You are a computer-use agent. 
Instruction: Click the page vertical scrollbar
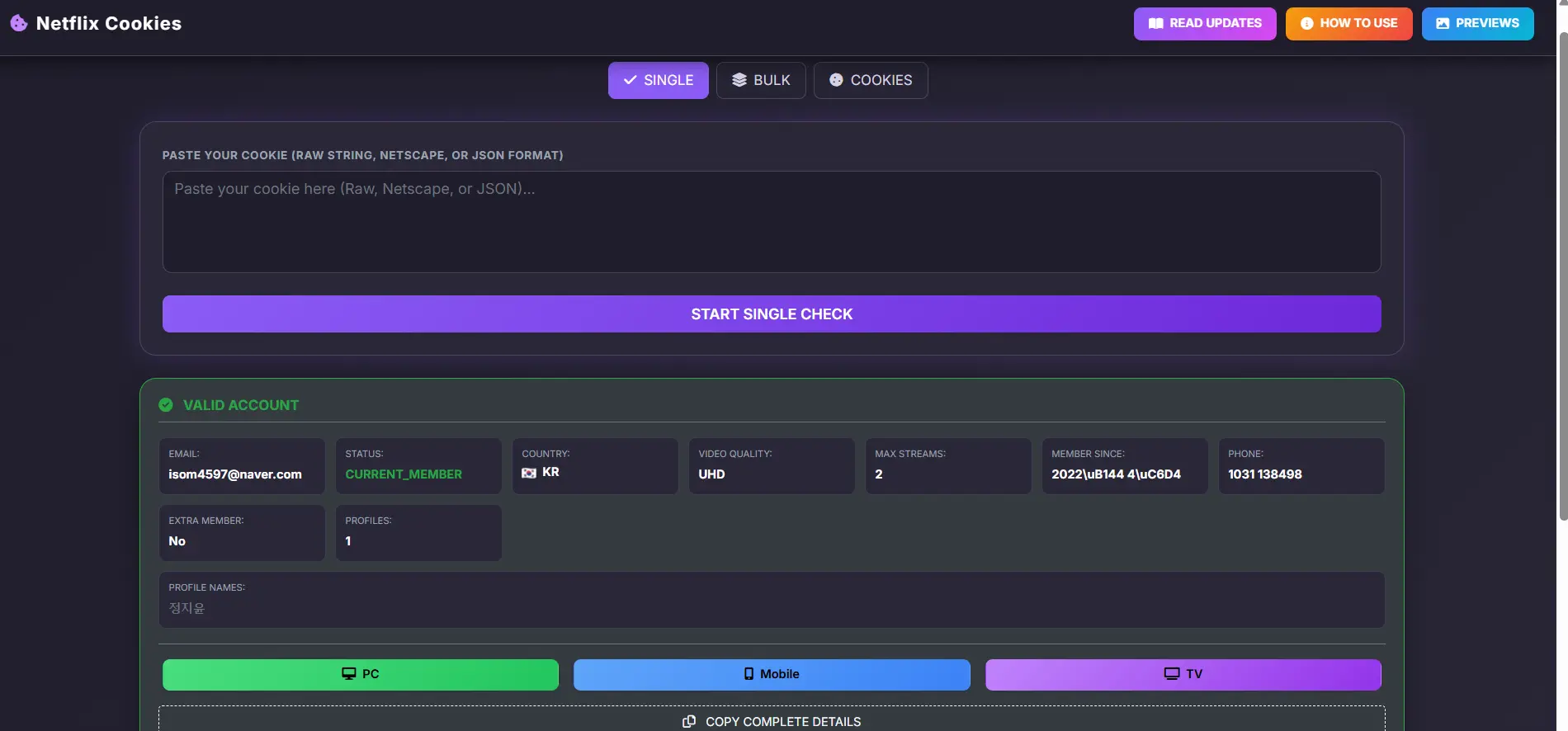pos(1562,276)
